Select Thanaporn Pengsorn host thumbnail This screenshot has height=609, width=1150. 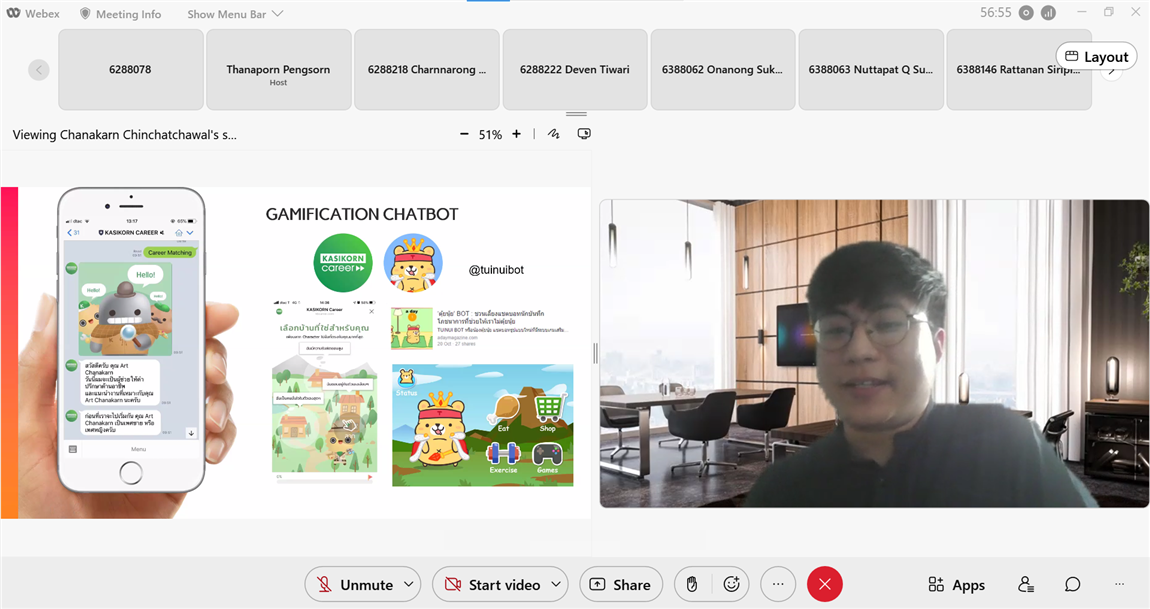pyautogui.click(x=278, y=69)
